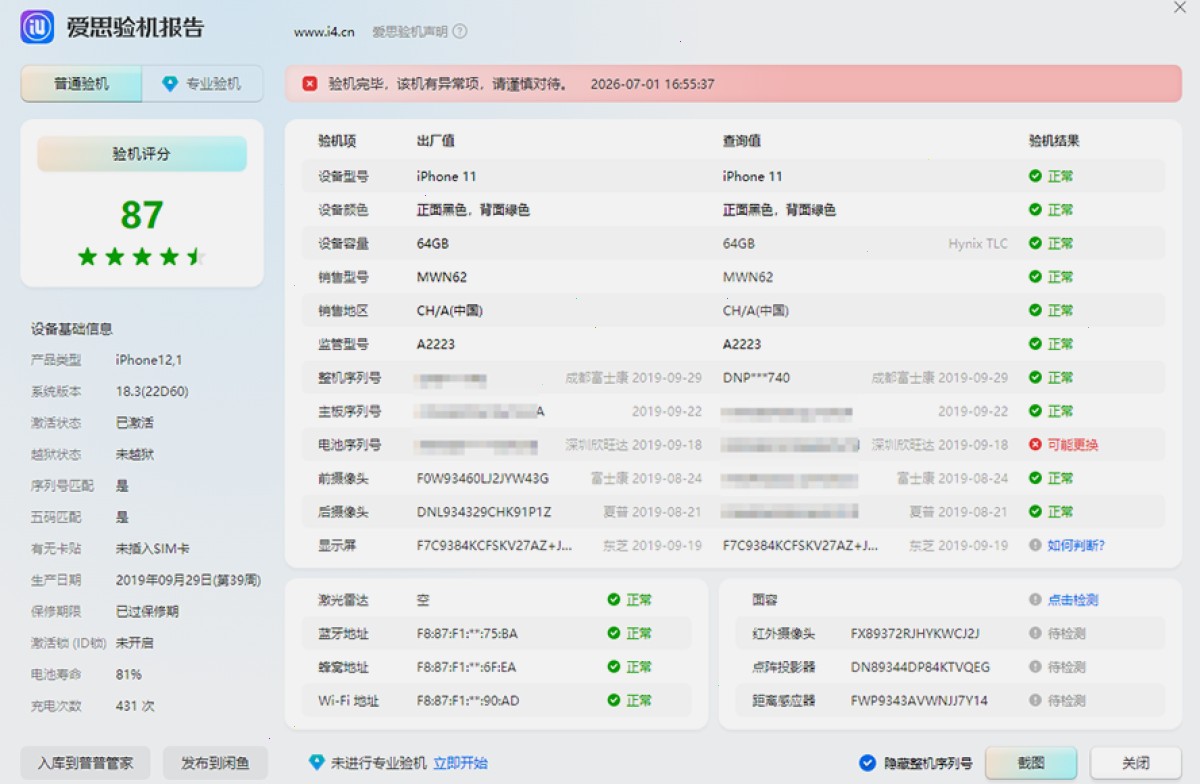Click the score number 87

pyautogui.click(x=142, y=215)
